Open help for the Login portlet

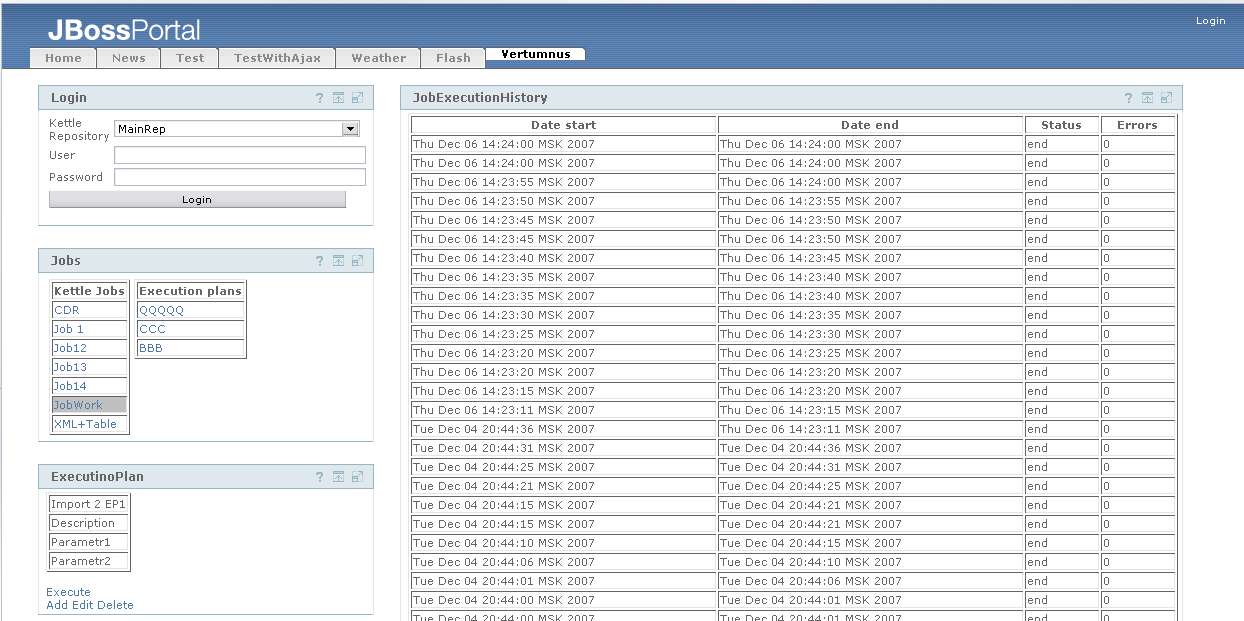coord(320,98)
